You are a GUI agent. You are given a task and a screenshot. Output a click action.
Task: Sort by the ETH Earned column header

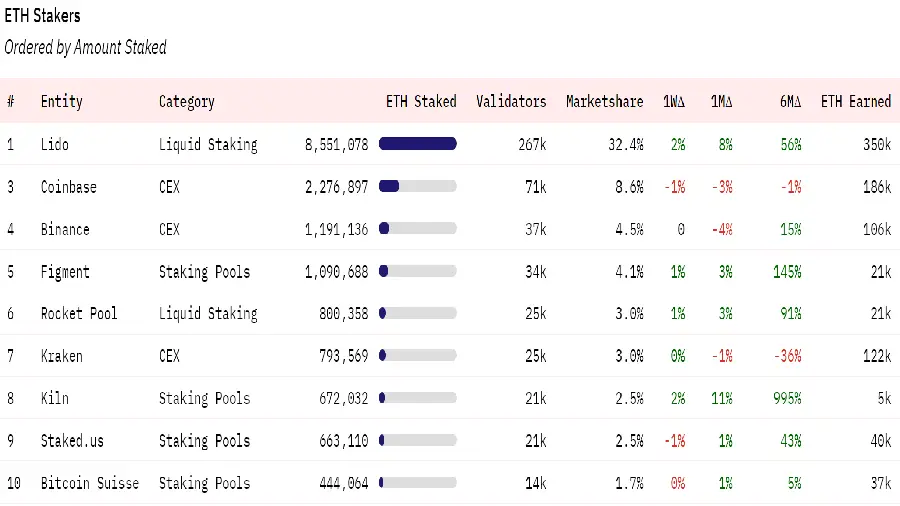click(855, 101)
